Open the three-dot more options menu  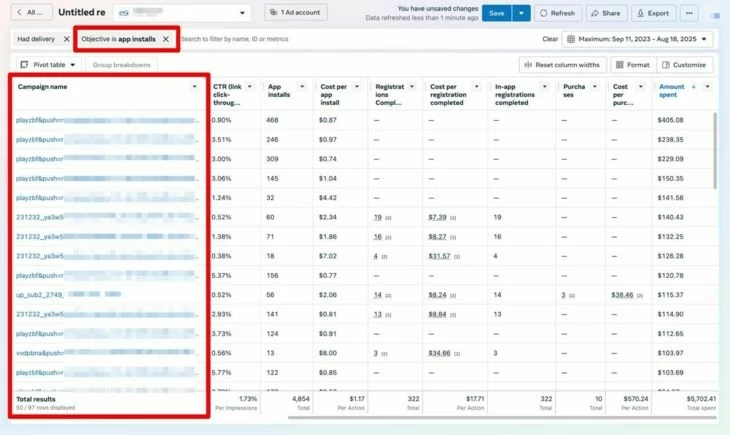(689, 13)
